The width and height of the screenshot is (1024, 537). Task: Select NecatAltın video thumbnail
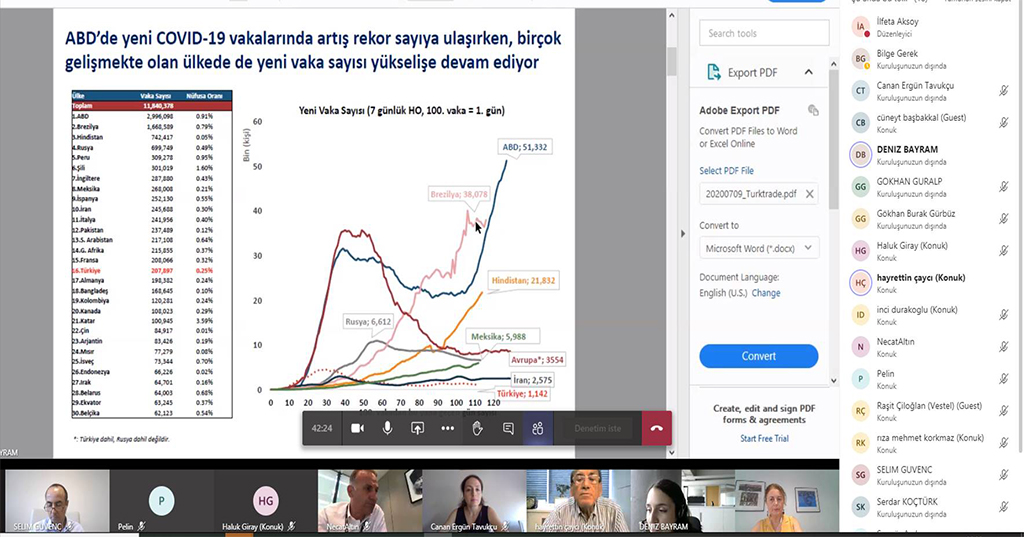click(x=370, y=501)
